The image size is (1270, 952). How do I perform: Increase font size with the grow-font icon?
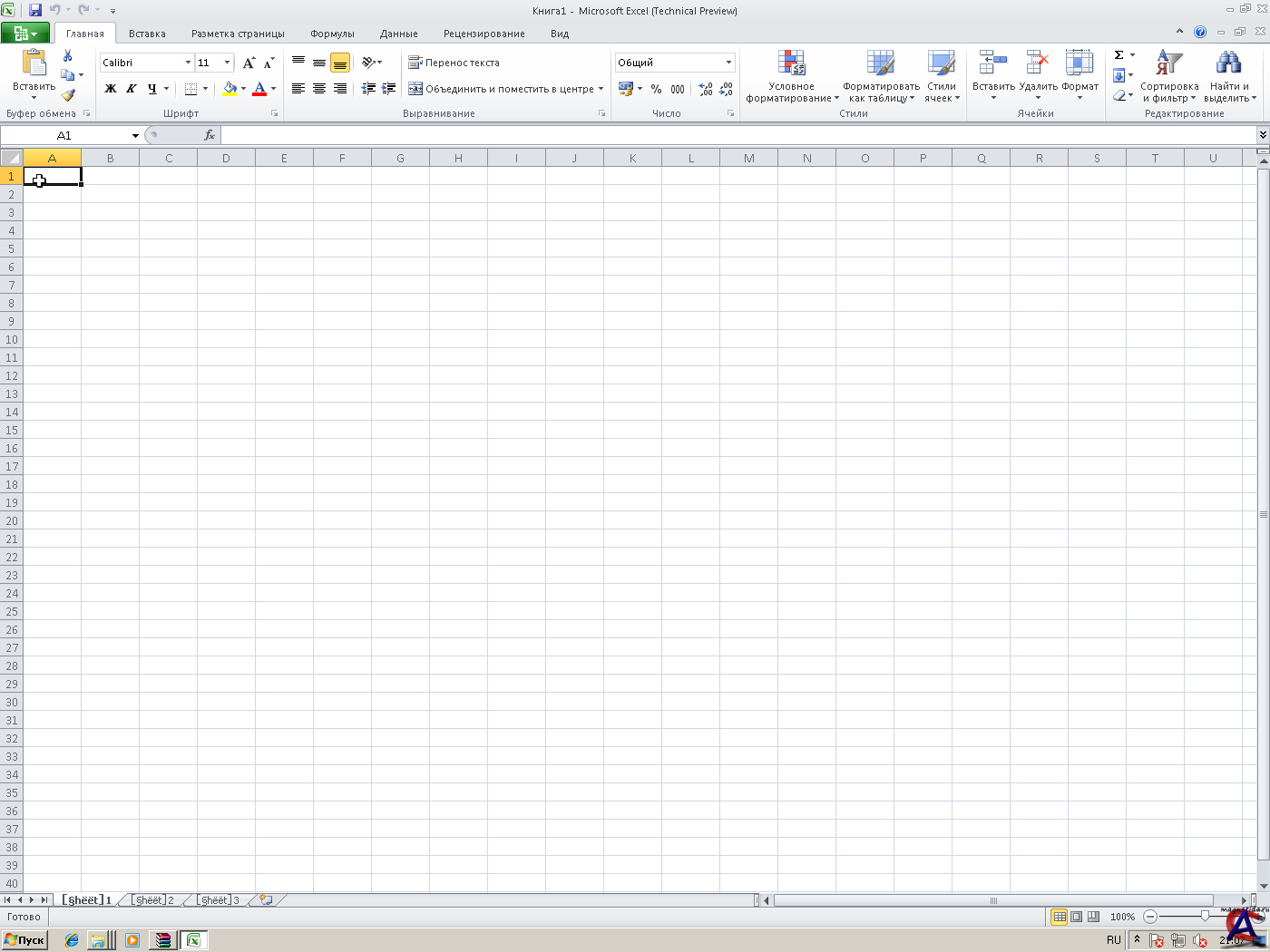(249, 63)
